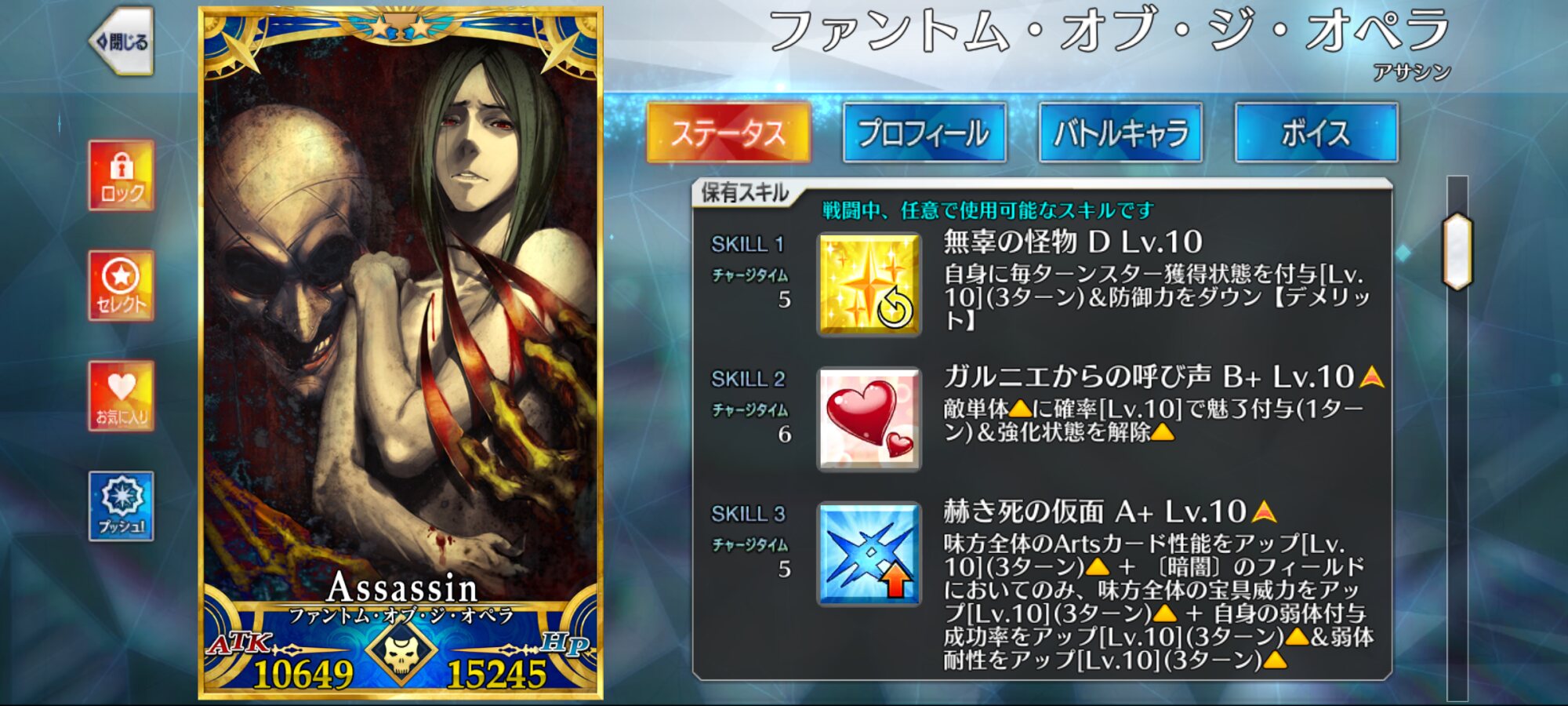The image size is (1568, 706).
Task: Click the Assassin servant card artwork
Action: point(401,314)
